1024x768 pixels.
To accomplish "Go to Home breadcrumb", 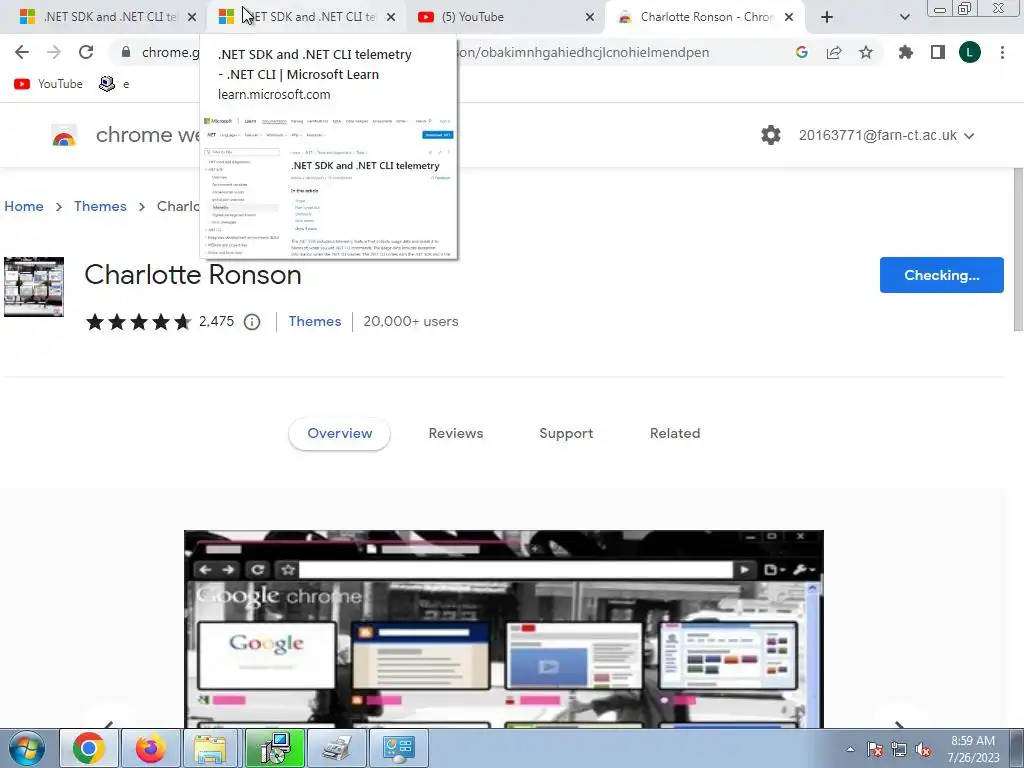I will (x=24, y=206).
